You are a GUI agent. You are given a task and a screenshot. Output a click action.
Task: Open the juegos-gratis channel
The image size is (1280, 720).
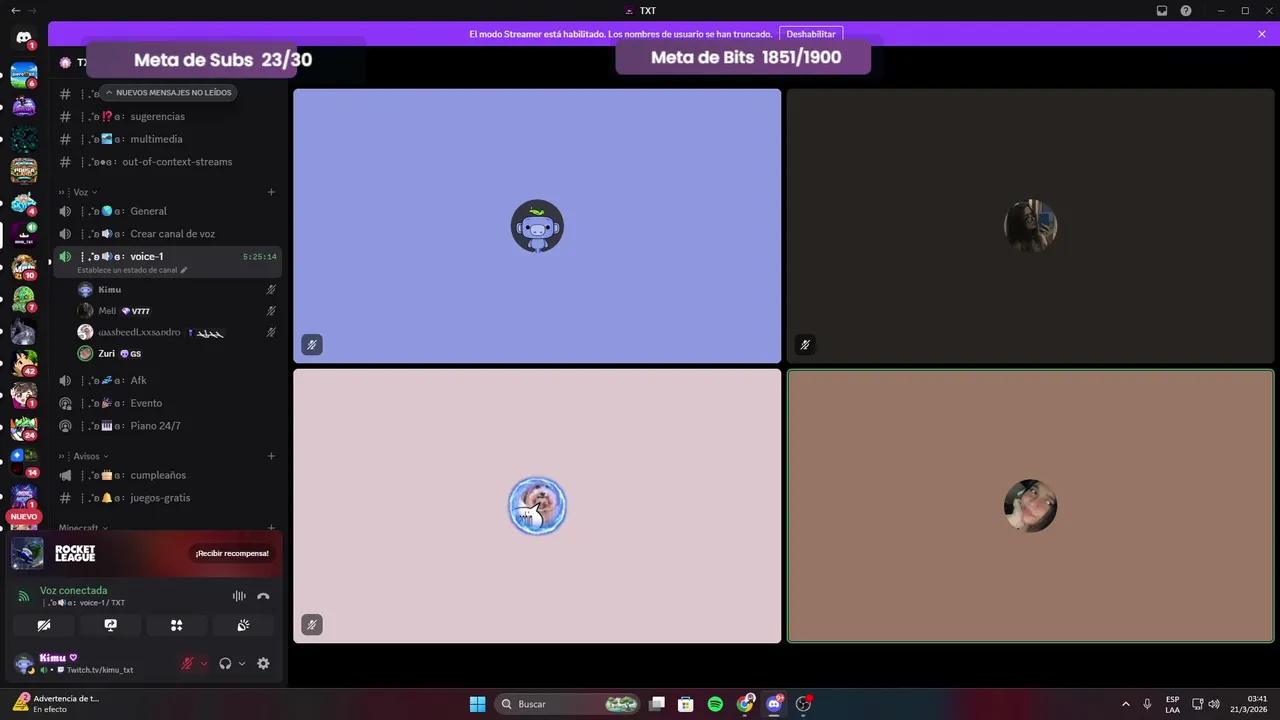168,498
